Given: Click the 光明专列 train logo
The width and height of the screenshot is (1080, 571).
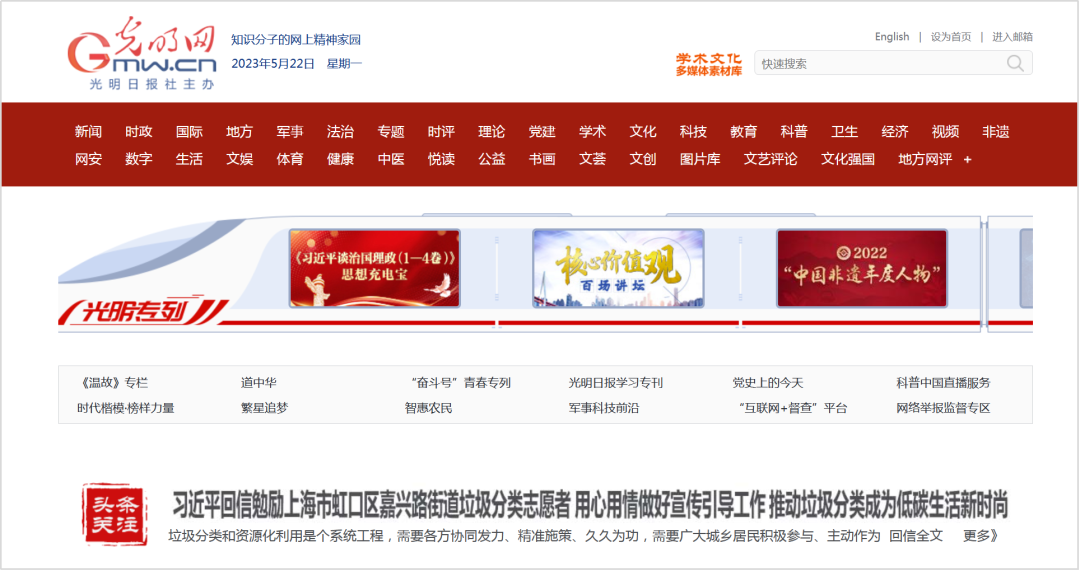Looking at the screenshot, I should tap(143, 311).
